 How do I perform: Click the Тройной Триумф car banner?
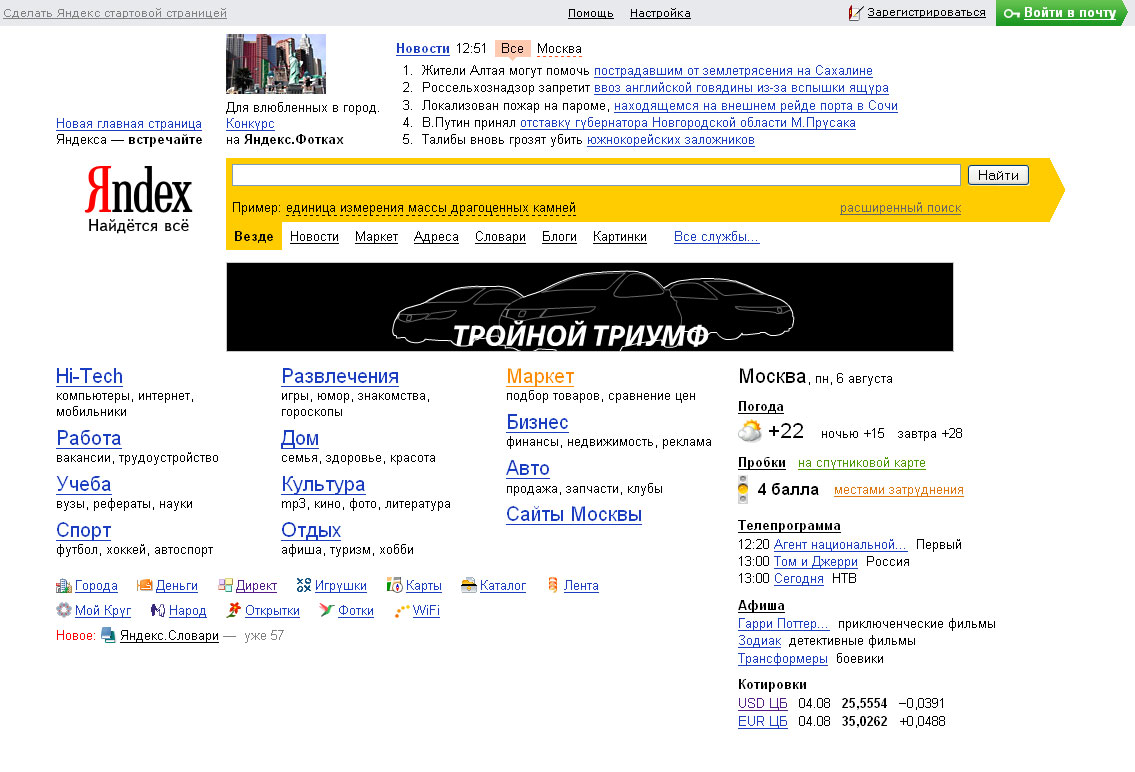(x=589, y=307)
